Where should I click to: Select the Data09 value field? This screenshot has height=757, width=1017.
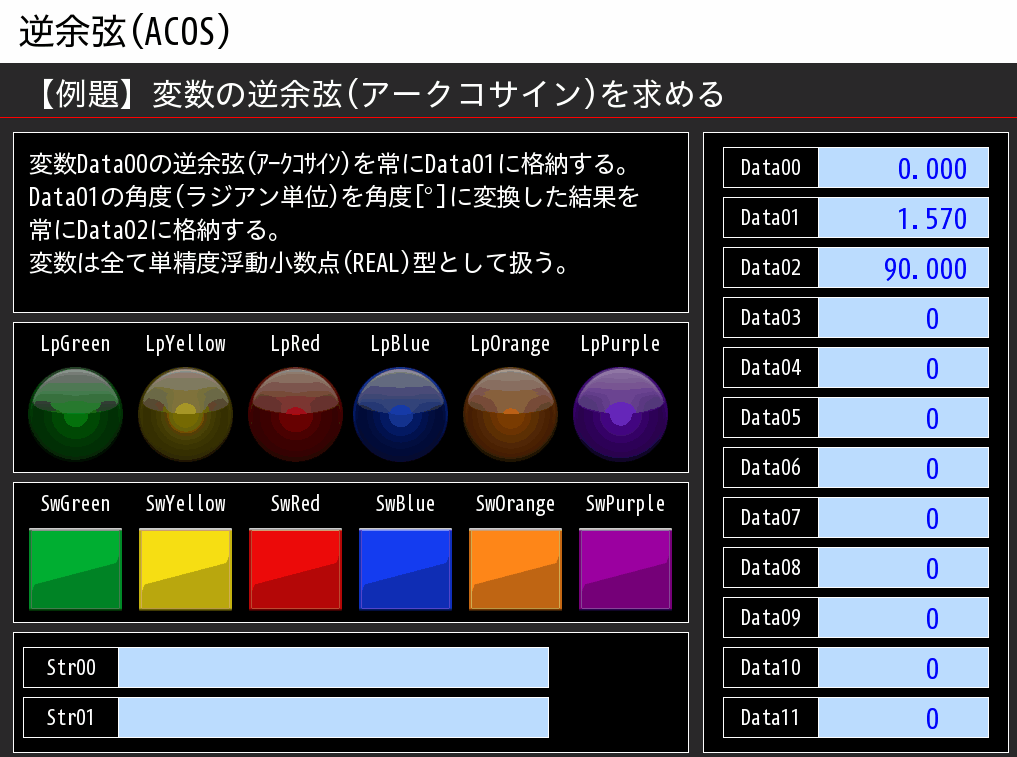click(x=903, y=617)
